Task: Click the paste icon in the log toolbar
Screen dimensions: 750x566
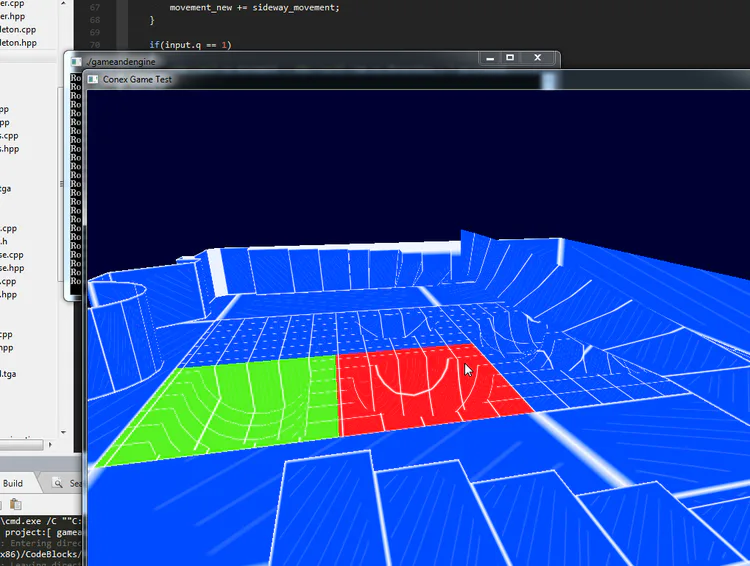Action: click(16, 504)
